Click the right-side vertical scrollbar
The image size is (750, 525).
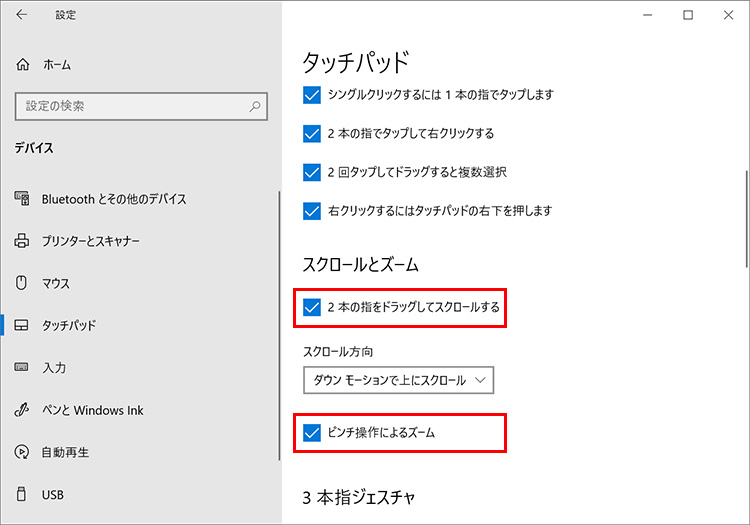pos(746,220)
